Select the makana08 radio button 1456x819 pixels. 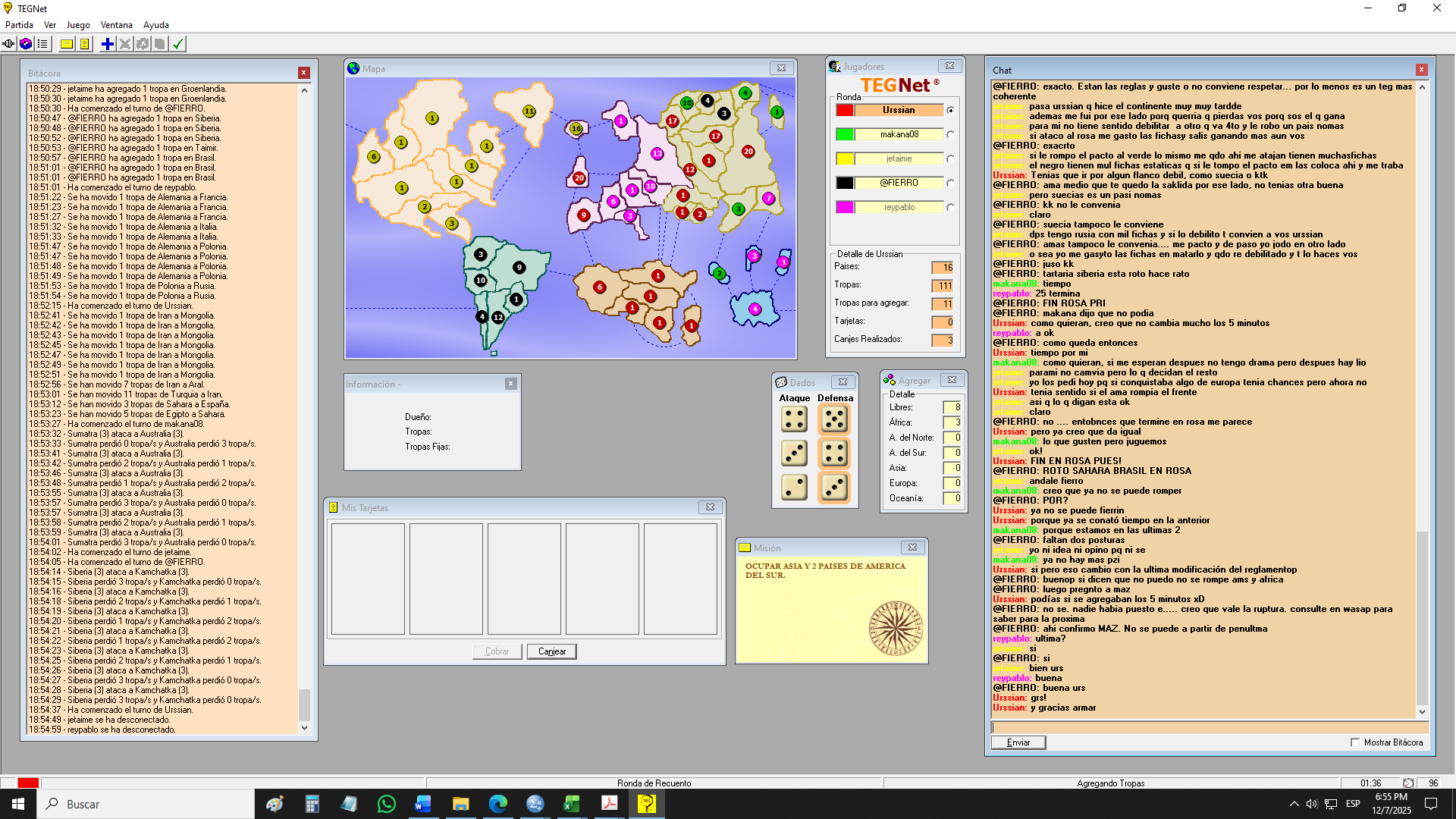[950, 135]
